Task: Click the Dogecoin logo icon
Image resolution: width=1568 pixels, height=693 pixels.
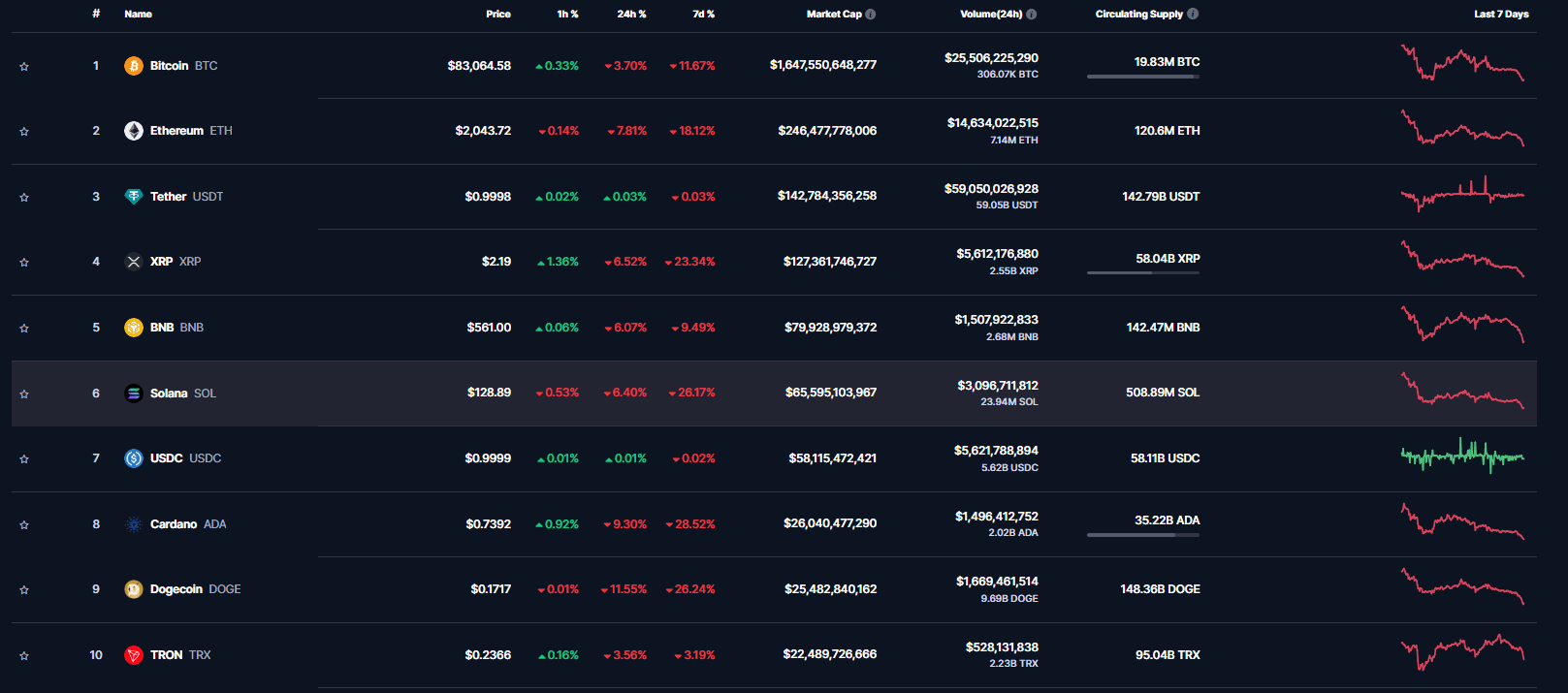Action: tap(134, 589)
